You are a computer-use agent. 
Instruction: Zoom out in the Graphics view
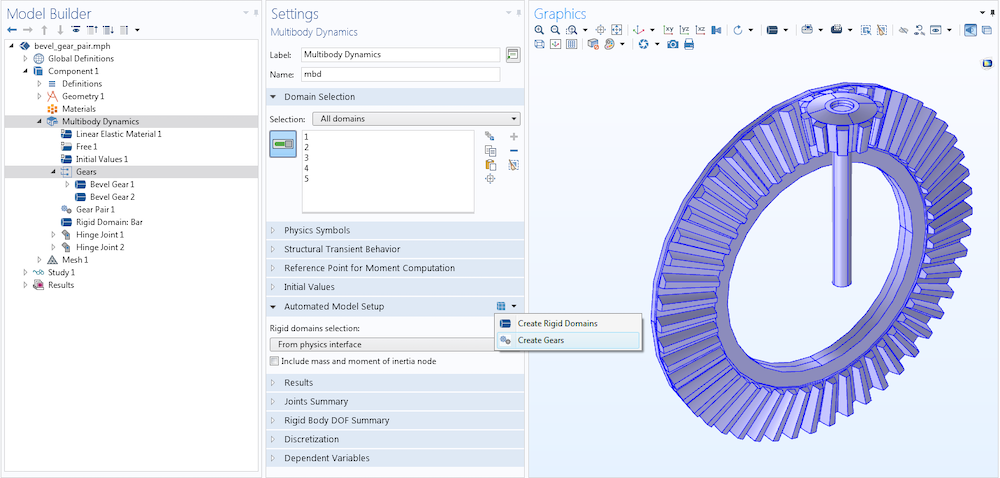coord(555,30)
